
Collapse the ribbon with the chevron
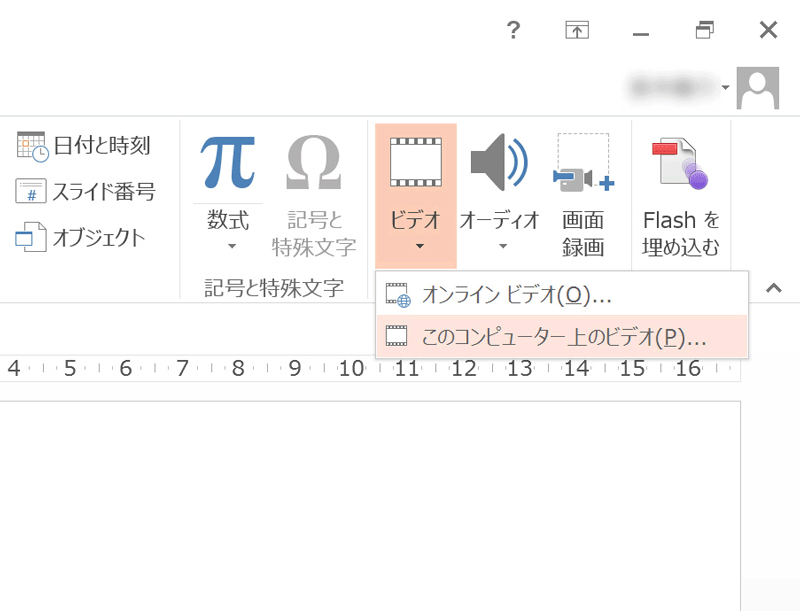click(773, 288)
